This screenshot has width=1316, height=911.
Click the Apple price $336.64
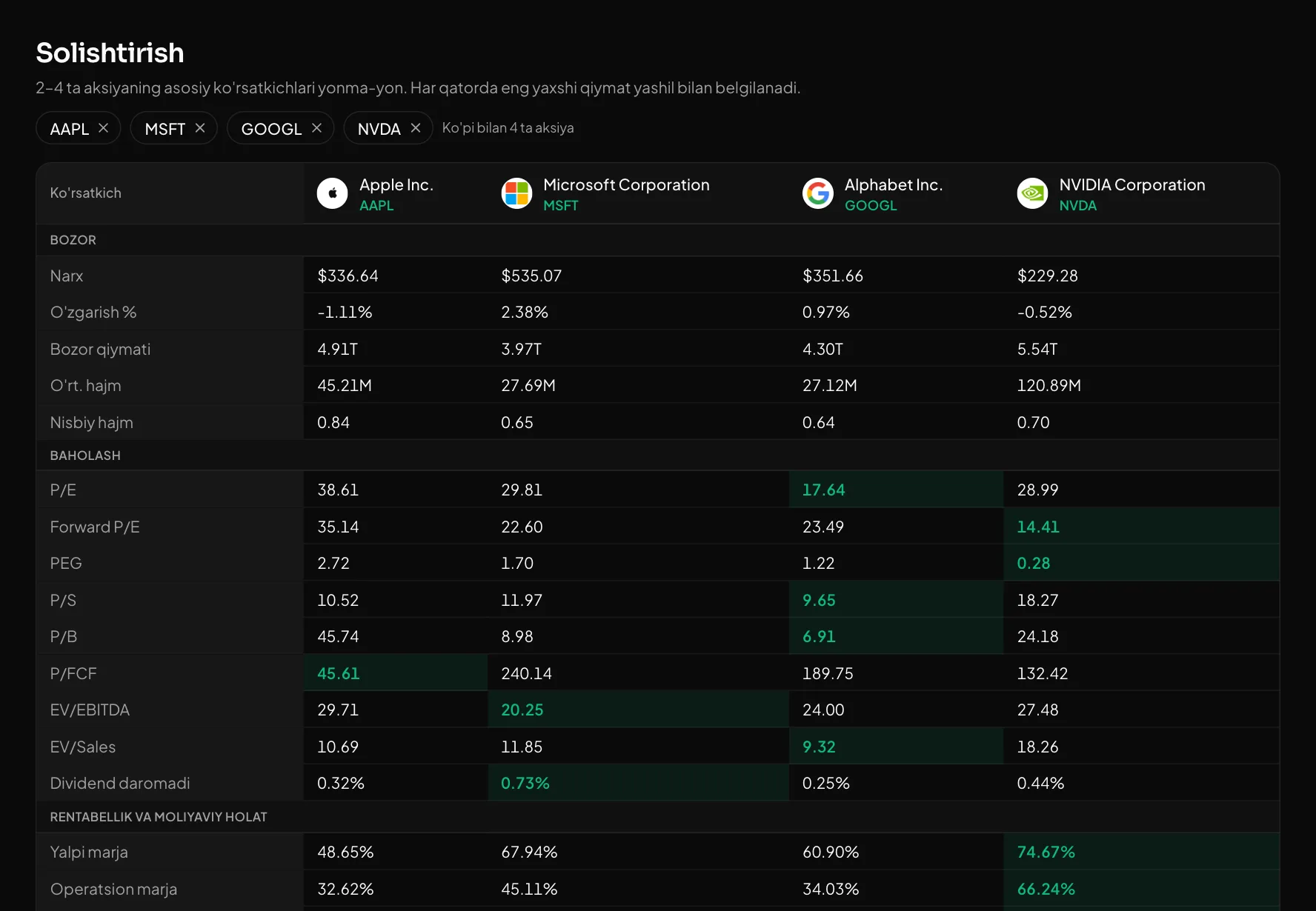pyautogui.click(x=348, y=276)
